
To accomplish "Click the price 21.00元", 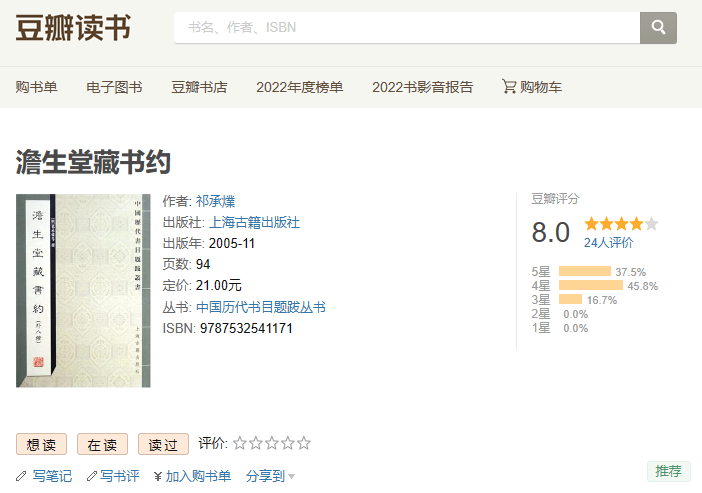I will point(219,286).
